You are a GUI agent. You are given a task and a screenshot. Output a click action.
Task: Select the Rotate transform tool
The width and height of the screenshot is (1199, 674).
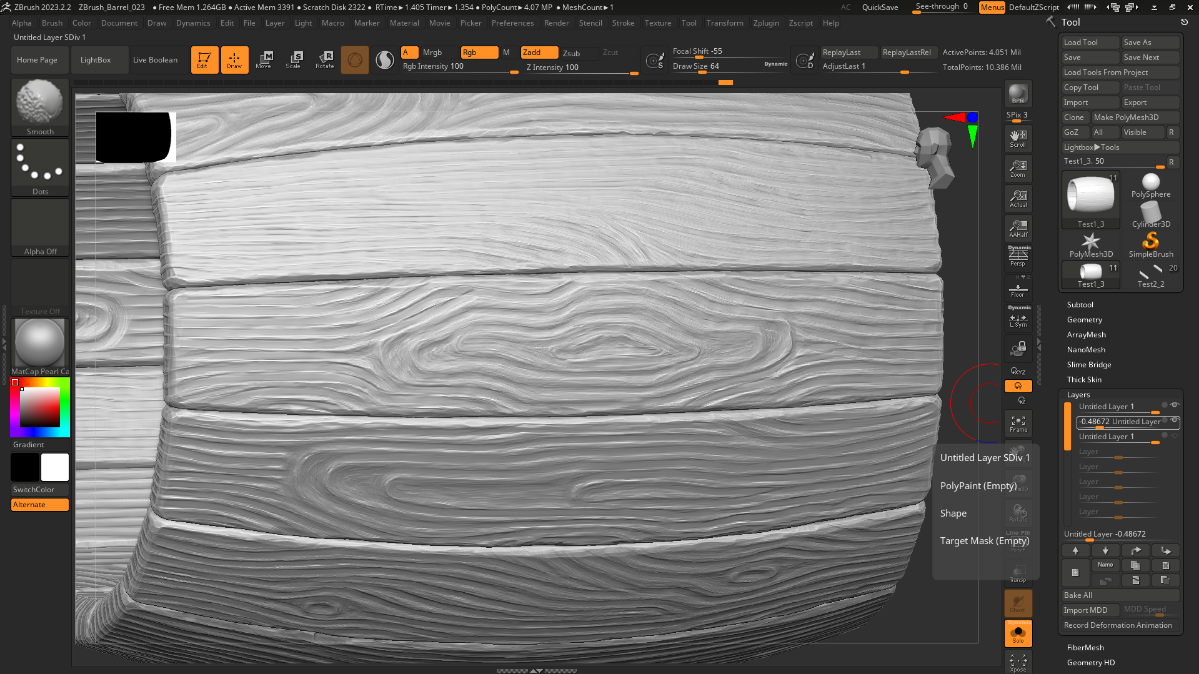point(324,60)
